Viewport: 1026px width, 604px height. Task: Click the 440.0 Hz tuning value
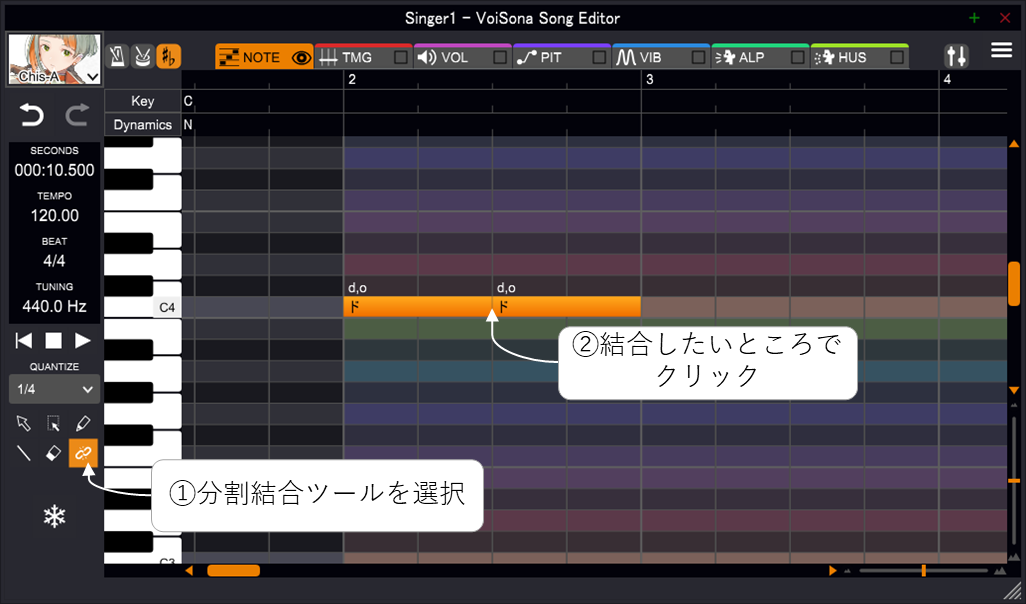coord(54,306)
